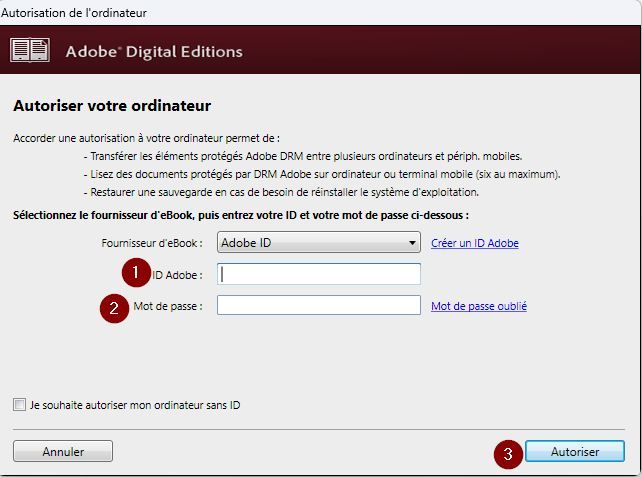The height and width of the screenshot is (477, 642).
Task: Open the Fournisseur d'eBook combo box
Action: (318, 243)
